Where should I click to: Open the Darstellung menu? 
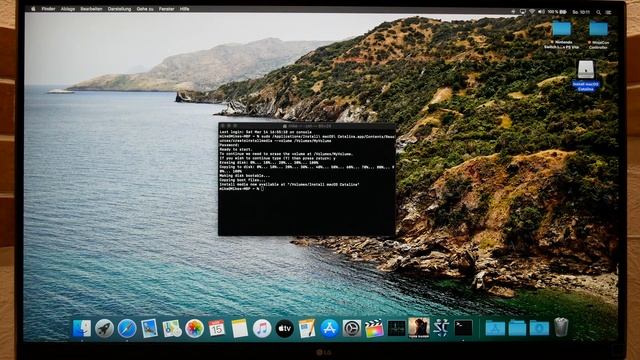click(x=119, y=9)
